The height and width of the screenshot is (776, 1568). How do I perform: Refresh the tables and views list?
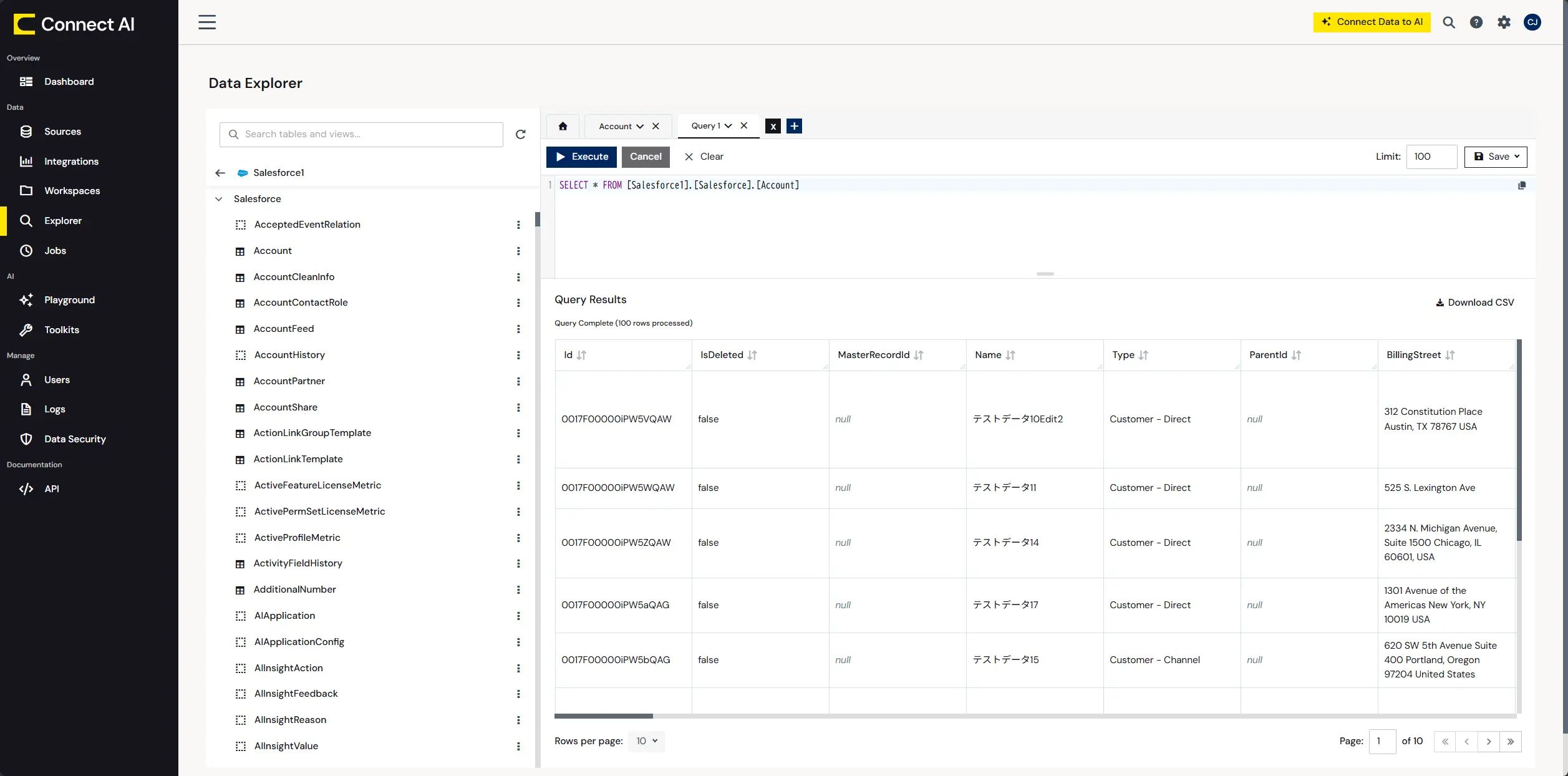pos(521,134)
